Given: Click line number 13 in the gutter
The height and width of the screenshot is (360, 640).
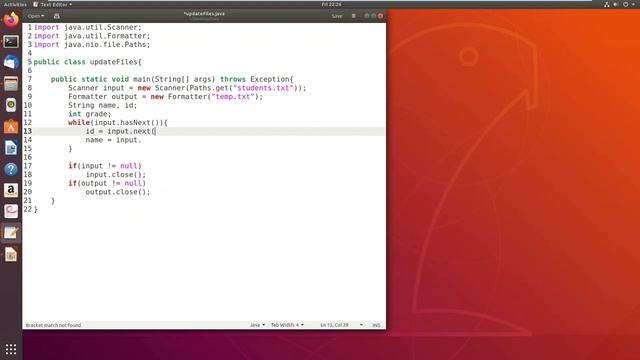Looking at the screenshot, I should tap(27, 131).
